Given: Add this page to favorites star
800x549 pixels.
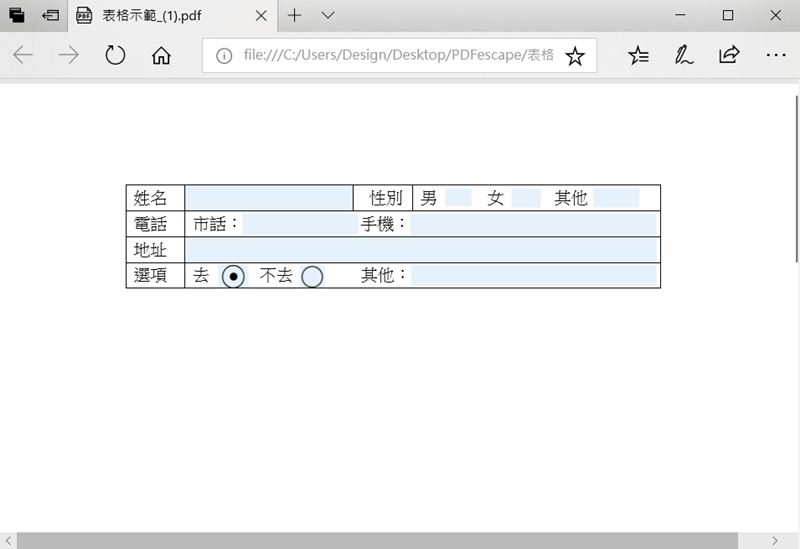Looking at the screenshot, I should click(x=575, y=56).
